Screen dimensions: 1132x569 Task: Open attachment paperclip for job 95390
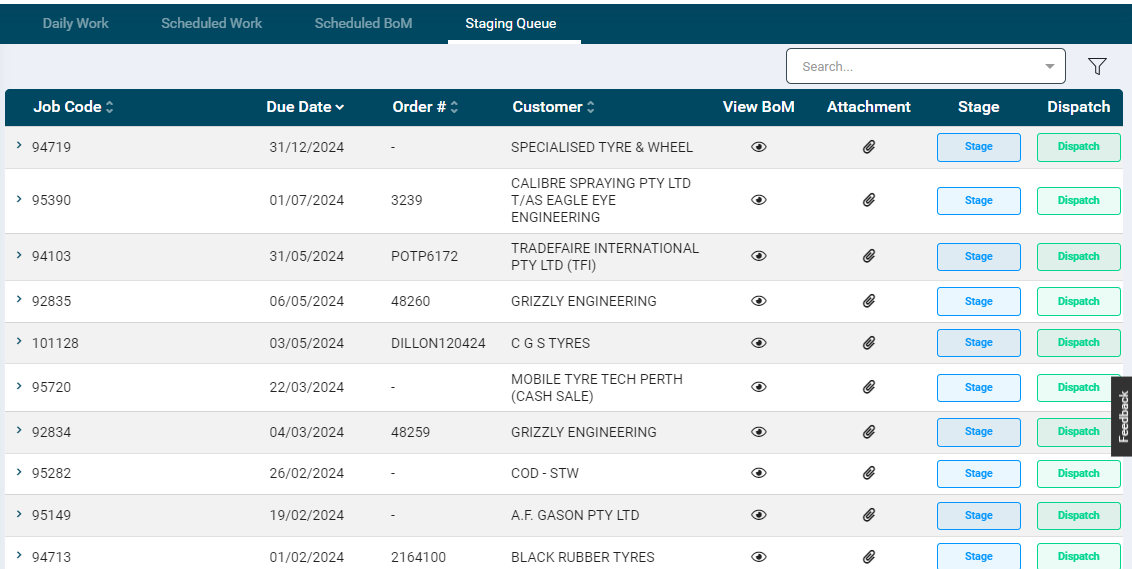869,200
